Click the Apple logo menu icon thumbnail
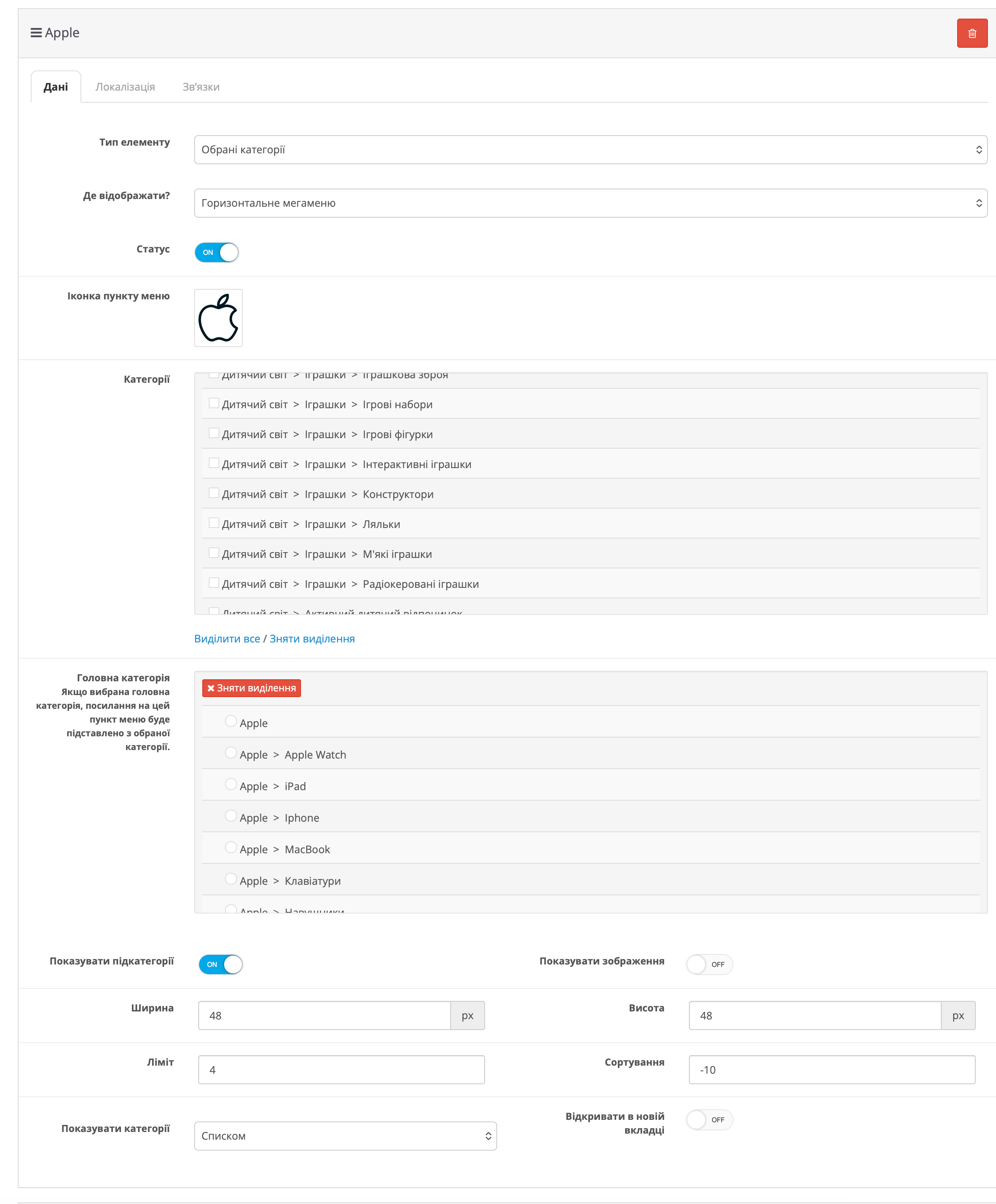The image size is (996, 1204). [x=218, y=318]
